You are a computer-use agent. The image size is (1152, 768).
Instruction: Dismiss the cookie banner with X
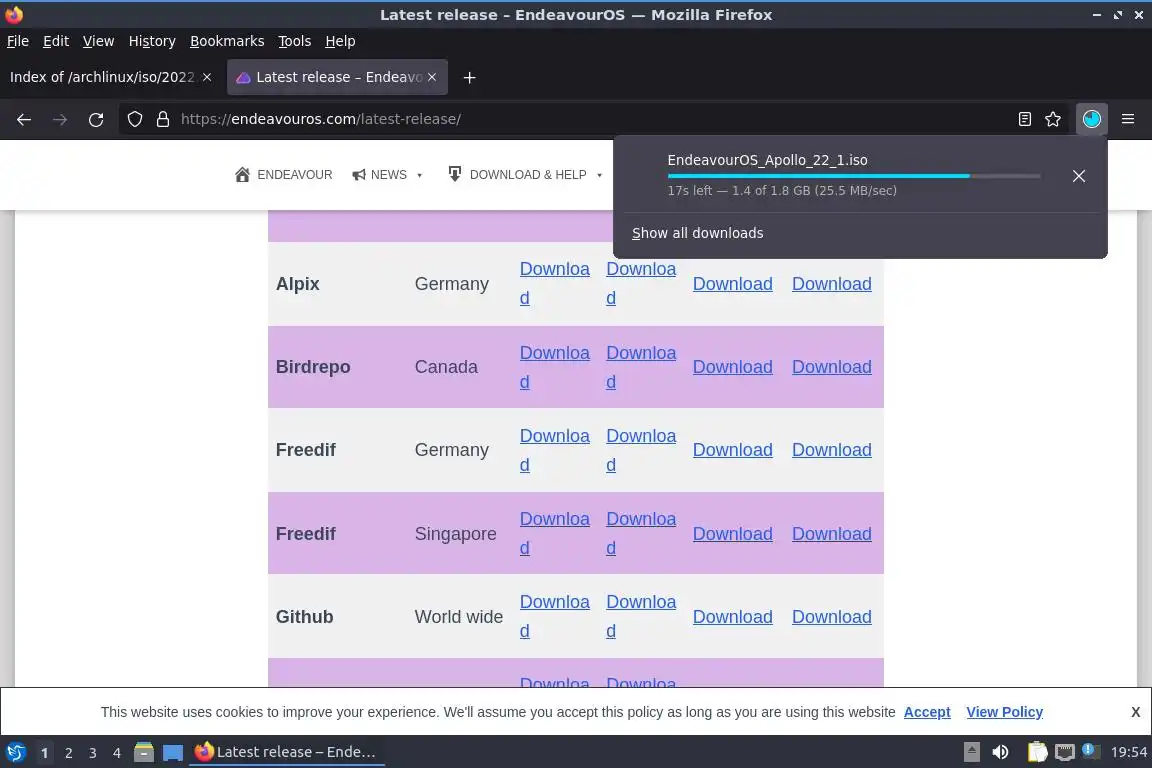click(x=1135, y=711)
